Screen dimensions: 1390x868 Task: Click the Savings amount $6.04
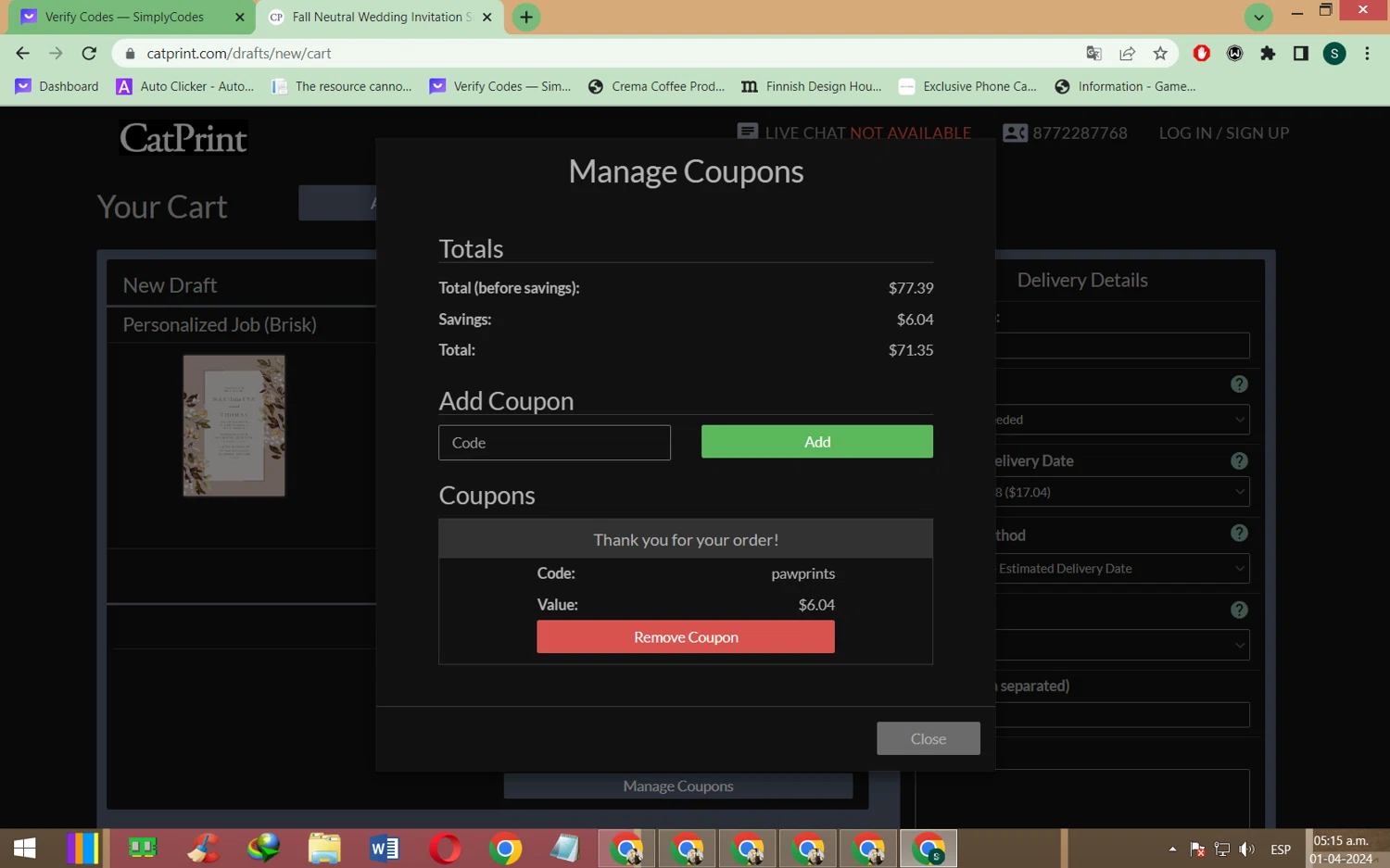tap(915, 320)
